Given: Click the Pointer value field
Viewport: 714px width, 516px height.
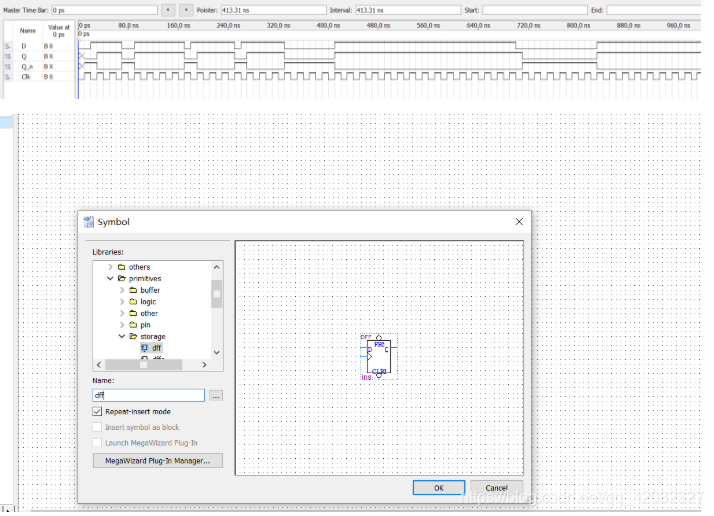Looking at the screenshot, I should pos(274,10).
